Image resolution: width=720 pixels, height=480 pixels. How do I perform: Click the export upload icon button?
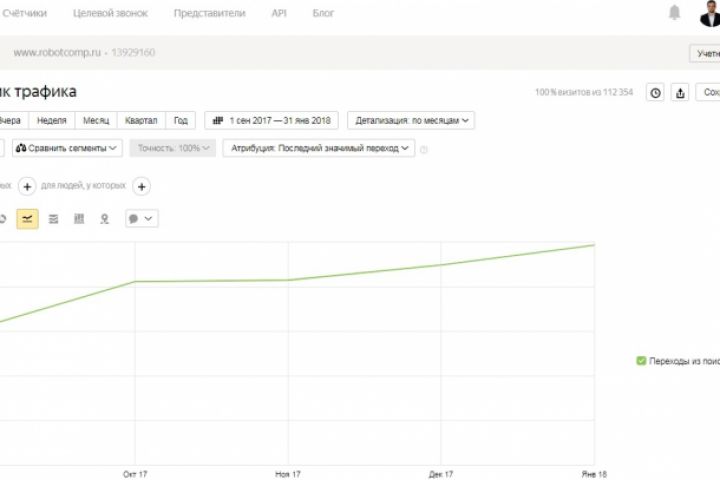tap(681, 93)
